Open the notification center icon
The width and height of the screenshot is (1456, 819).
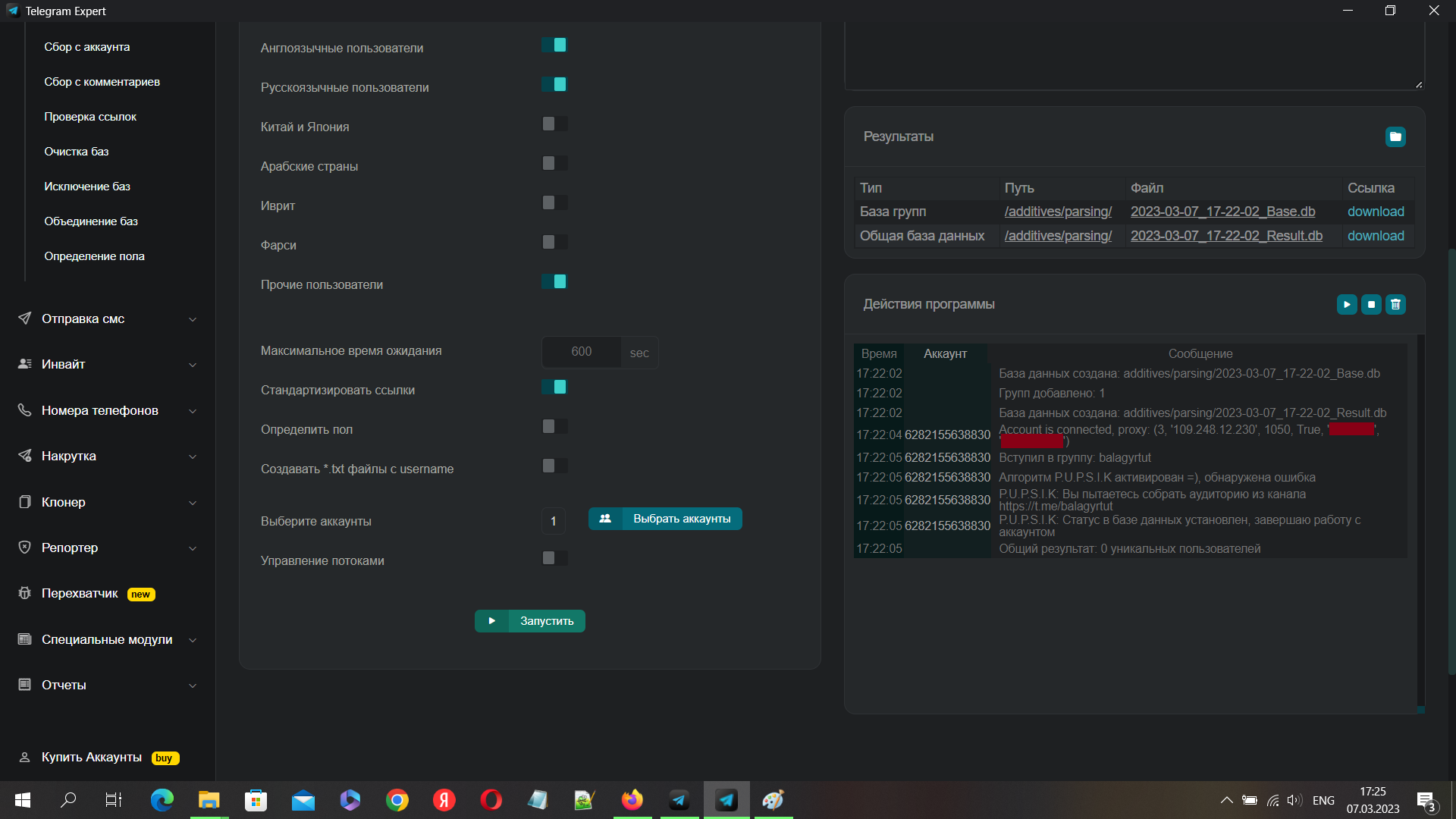click(1426, 800)
